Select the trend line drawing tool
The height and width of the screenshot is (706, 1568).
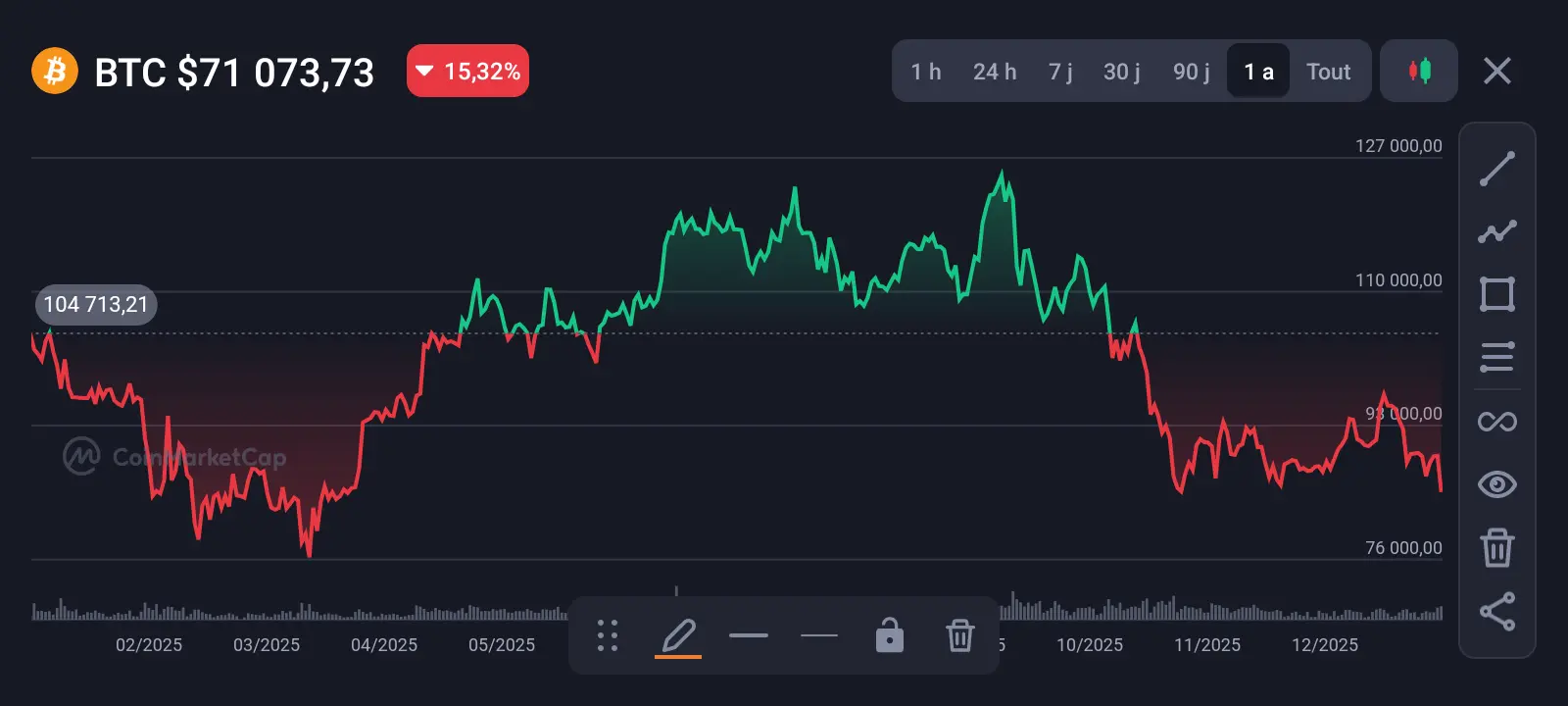point(1497,169)
